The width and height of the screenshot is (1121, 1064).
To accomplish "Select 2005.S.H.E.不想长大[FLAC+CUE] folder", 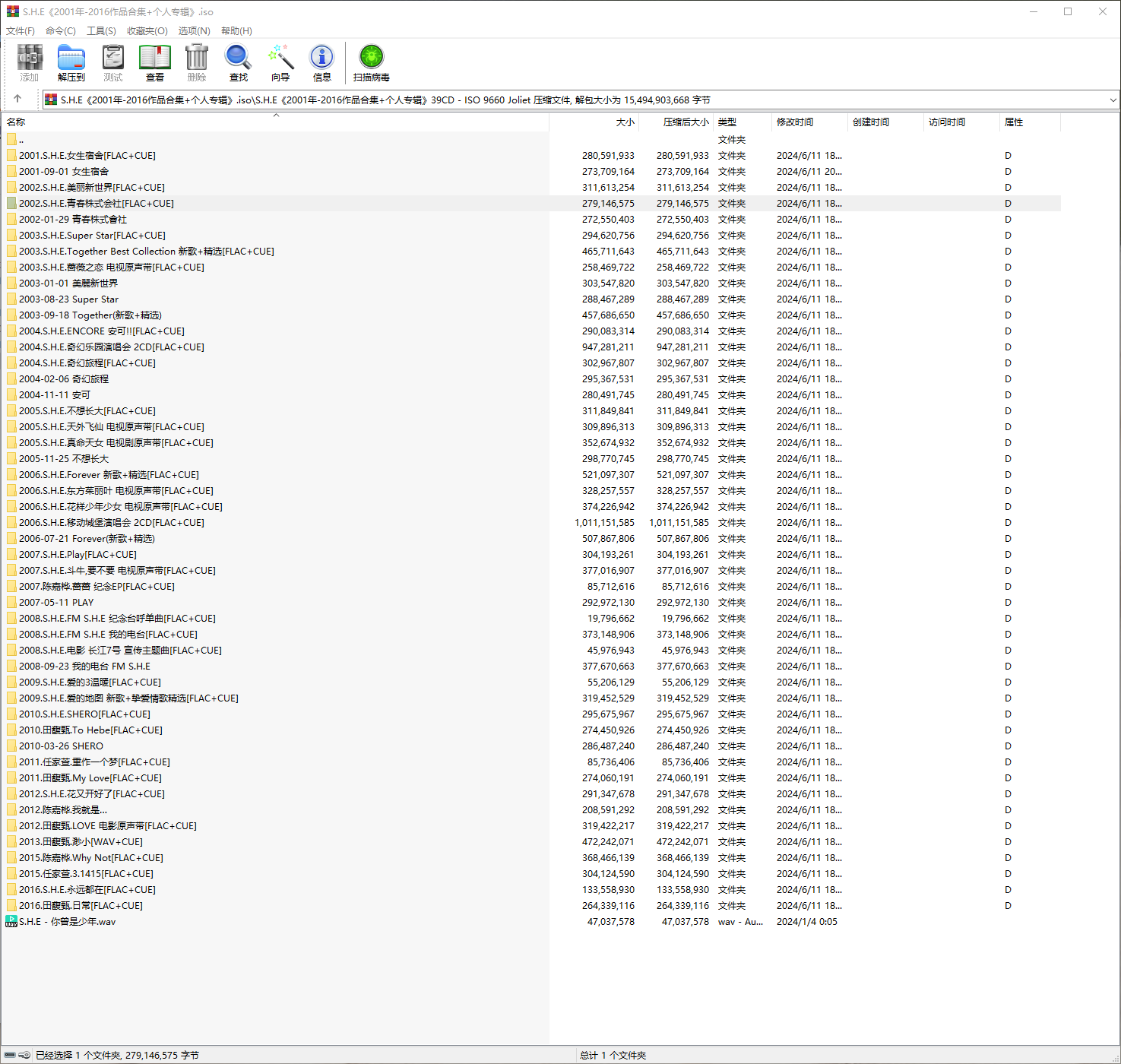I will tap(87, 410).
